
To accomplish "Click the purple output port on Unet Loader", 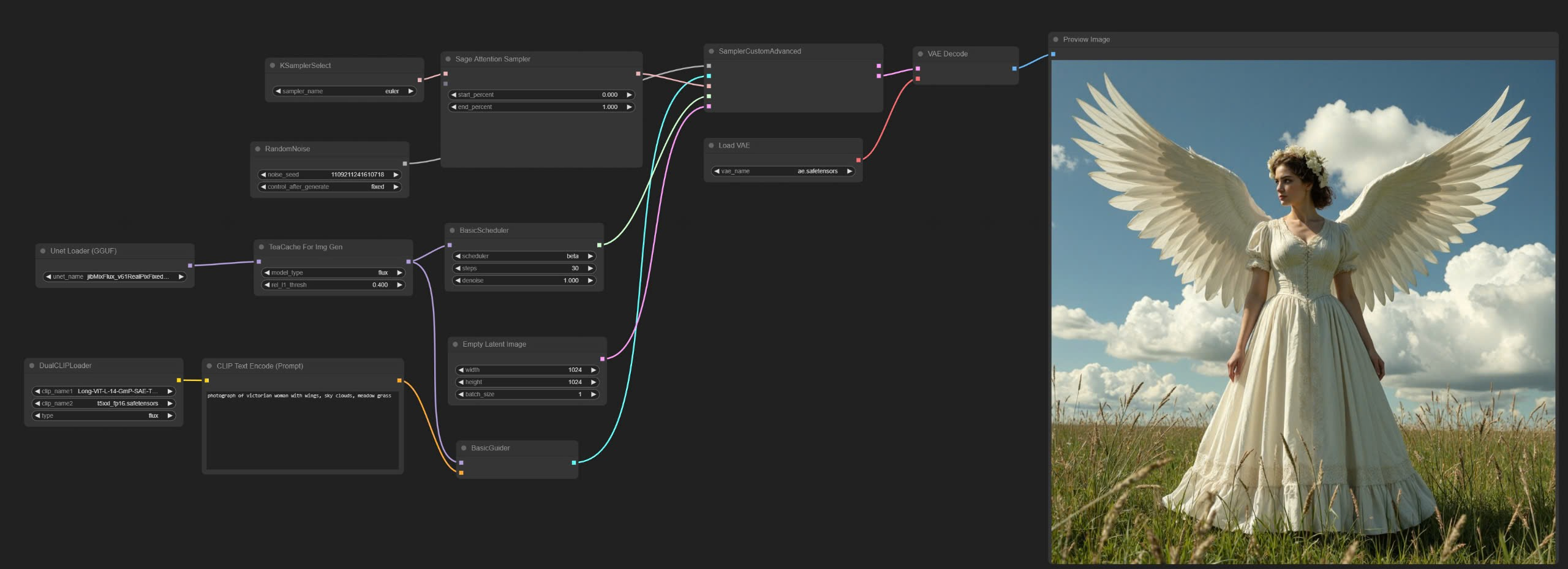I will pyautogui.click(x=190, y=266).
